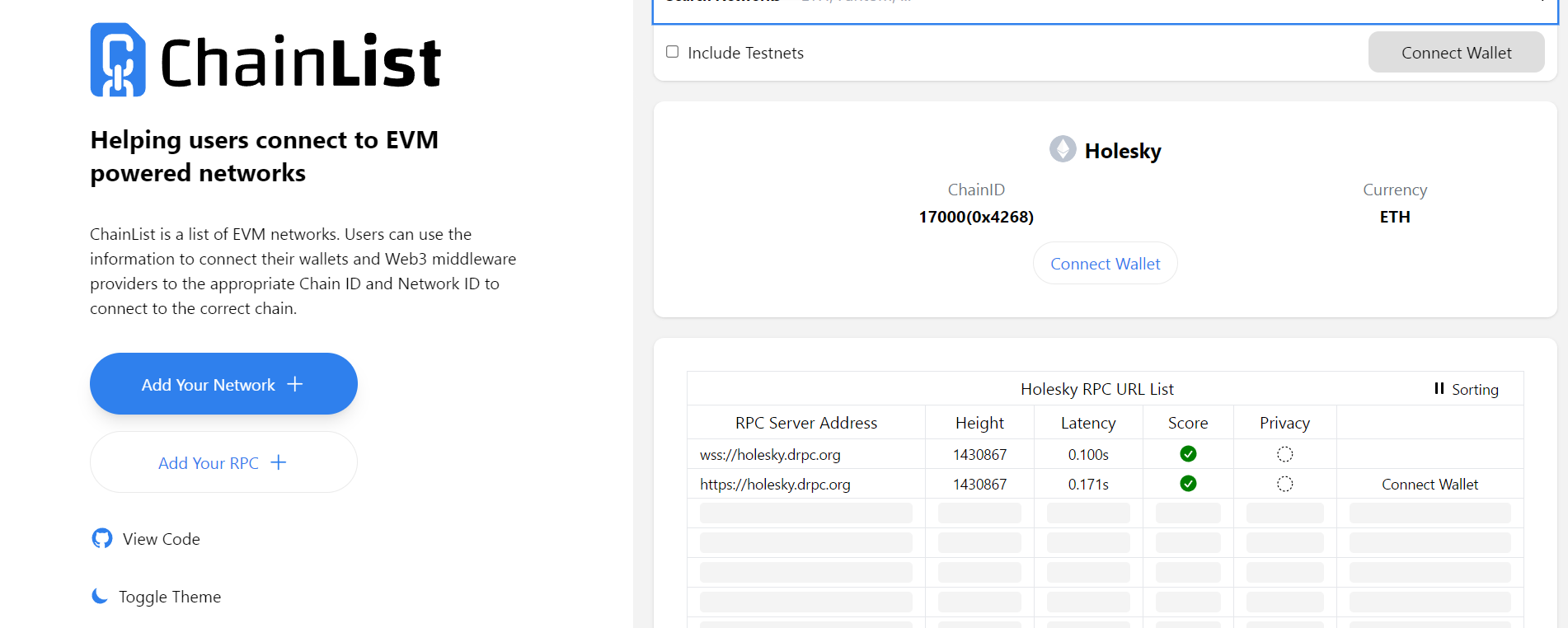Click the Latency column header
Viewport: 1568px width, 628px height.
1088,423
